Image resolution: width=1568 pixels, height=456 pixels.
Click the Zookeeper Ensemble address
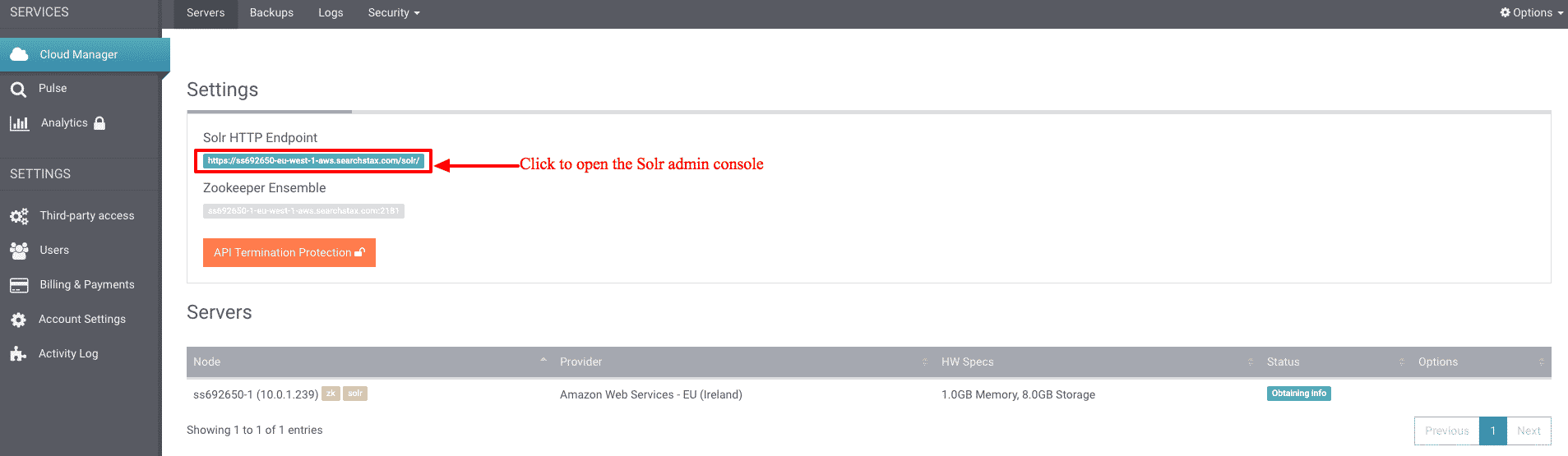303,211
